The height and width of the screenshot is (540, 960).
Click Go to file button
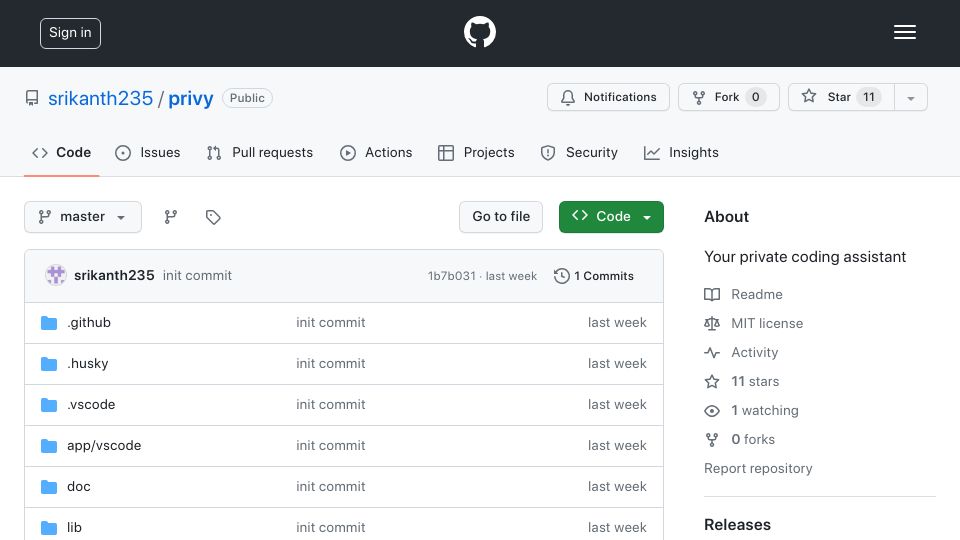501,217
